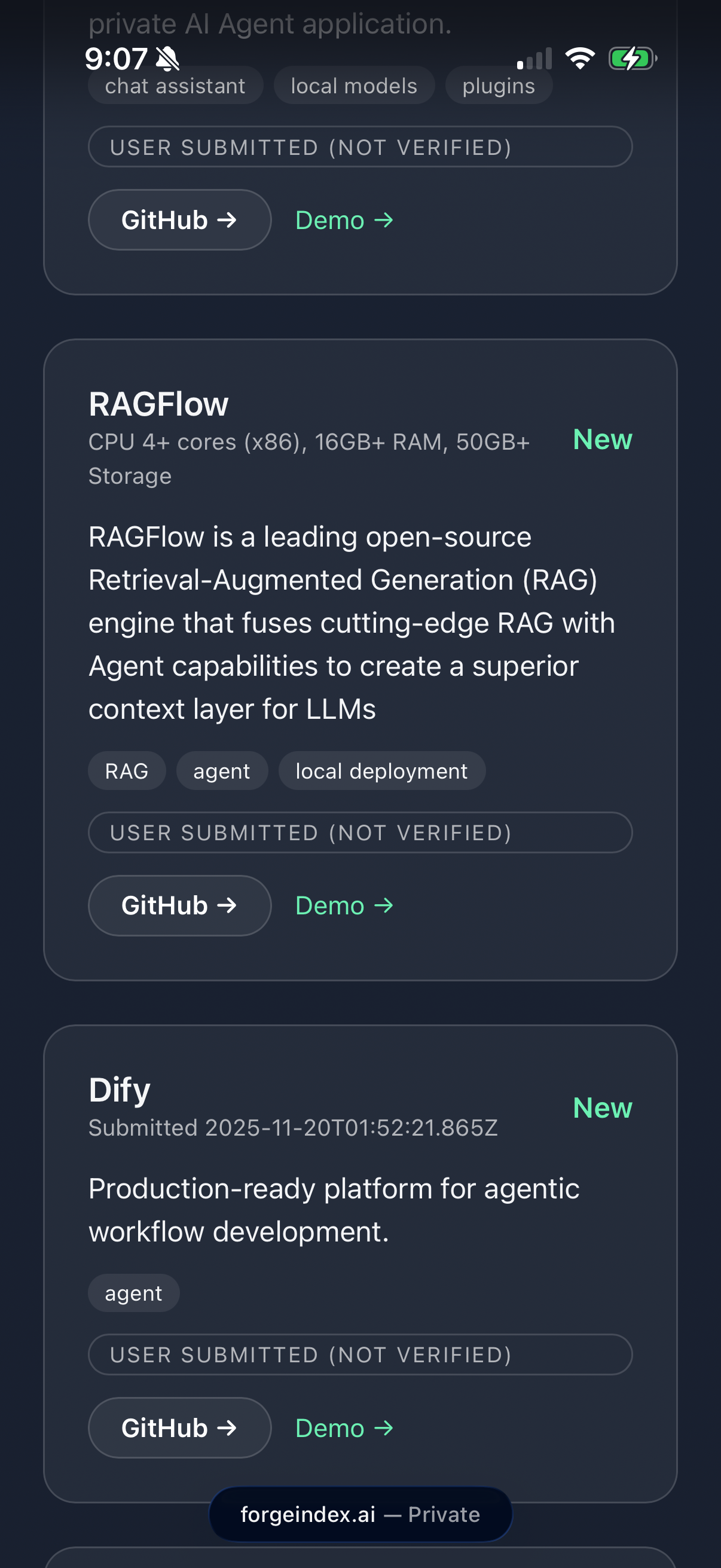Tap the charging battery icon
721x1568 pixels.
click(x=631, y=58)
